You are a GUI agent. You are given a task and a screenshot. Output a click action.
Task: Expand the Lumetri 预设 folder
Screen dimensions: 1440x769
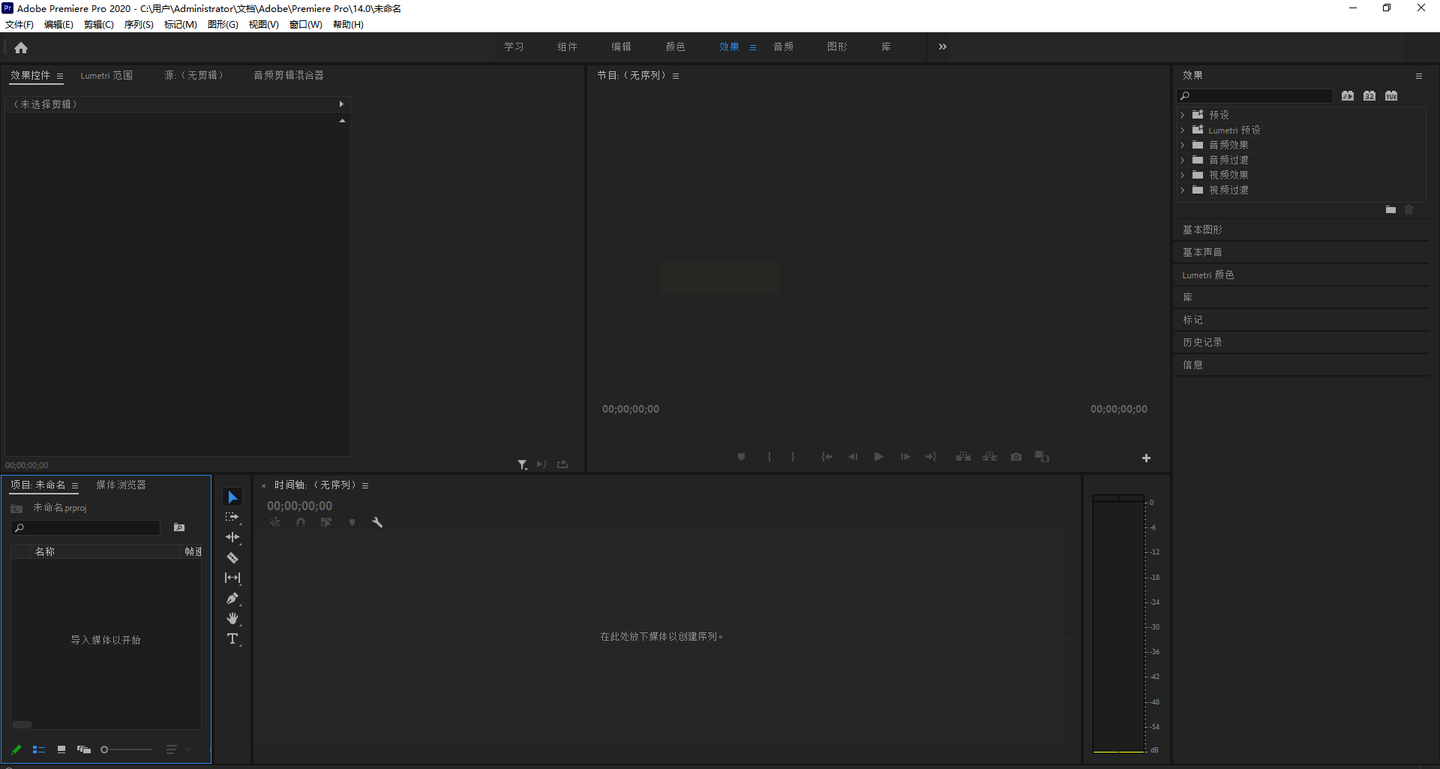[1183, 130]
